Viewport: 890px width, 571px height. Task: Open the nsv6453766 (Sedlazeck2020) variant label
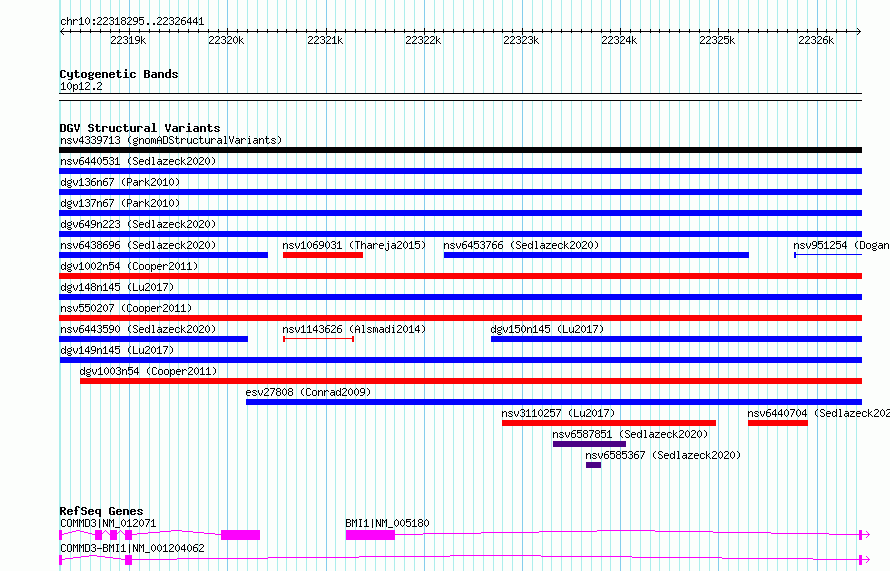(x=521, y=245)
